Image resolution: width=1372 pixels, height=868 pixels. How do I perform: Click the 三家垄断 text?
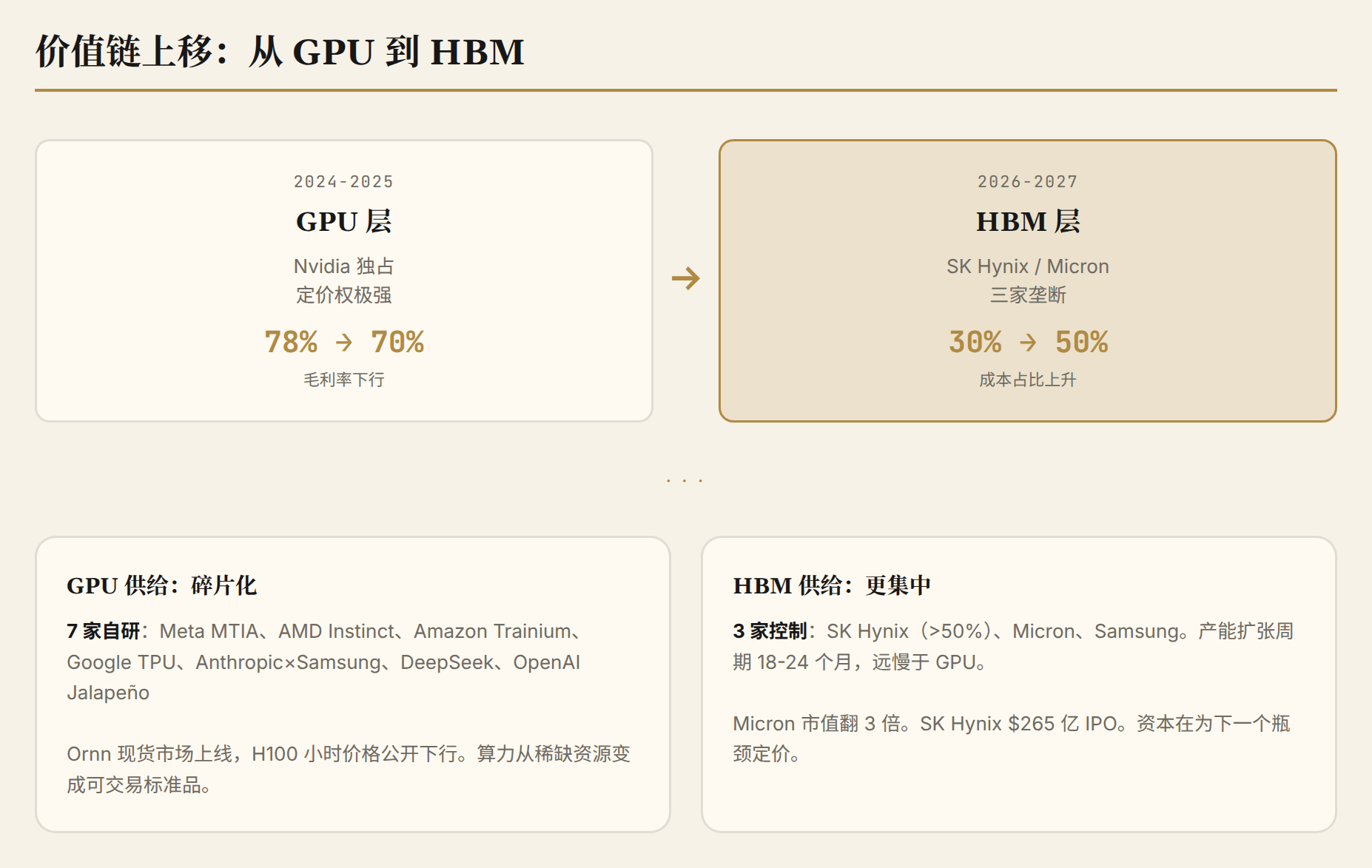point(1028,295)
